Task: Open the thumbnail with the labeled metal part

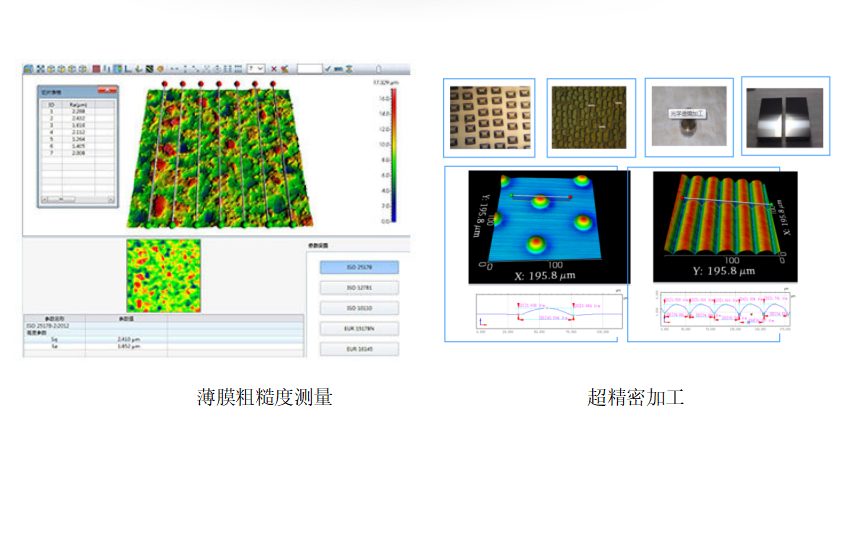Action: (x=689, y=117)
